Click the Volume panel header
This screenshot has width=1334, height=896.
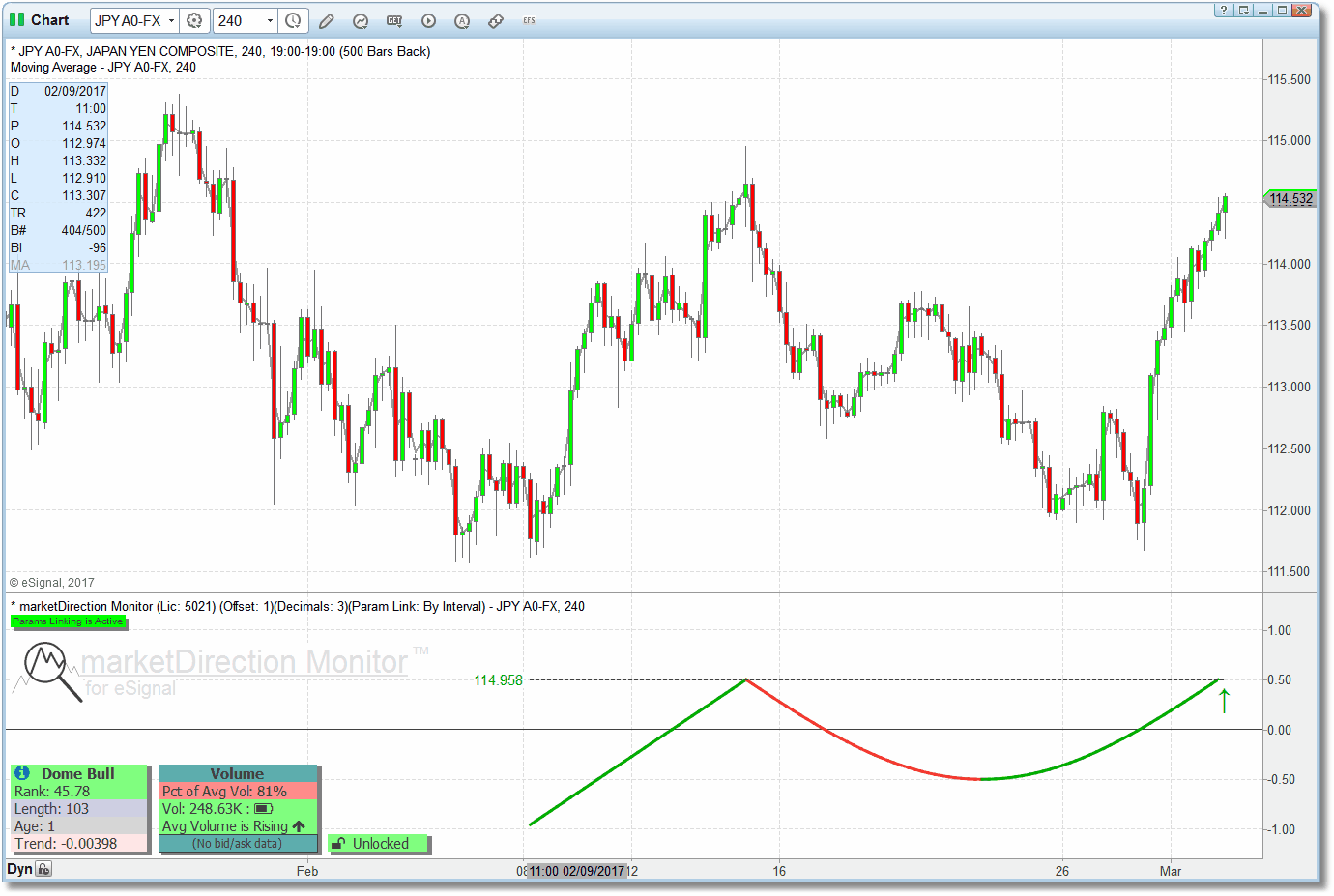238,774
